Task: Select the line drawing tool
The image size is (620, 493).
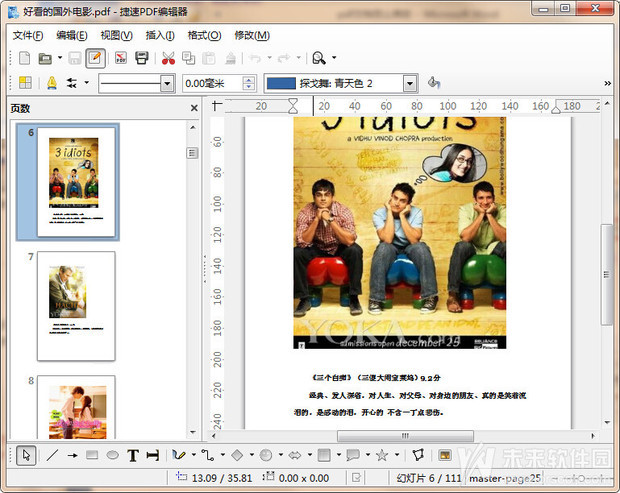Action: point(52,455)
